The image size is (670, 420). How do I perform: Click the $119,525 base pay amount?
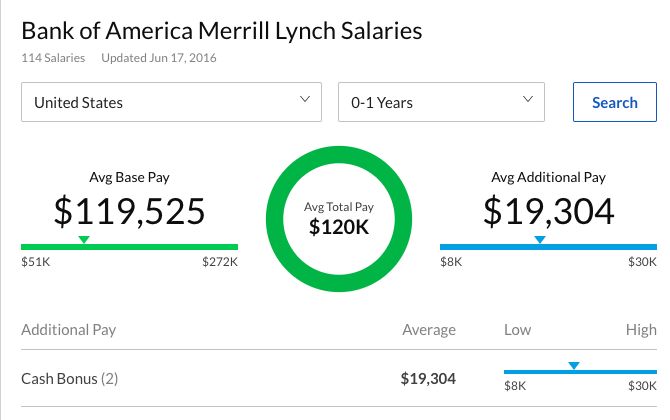(x=129, y=211)
